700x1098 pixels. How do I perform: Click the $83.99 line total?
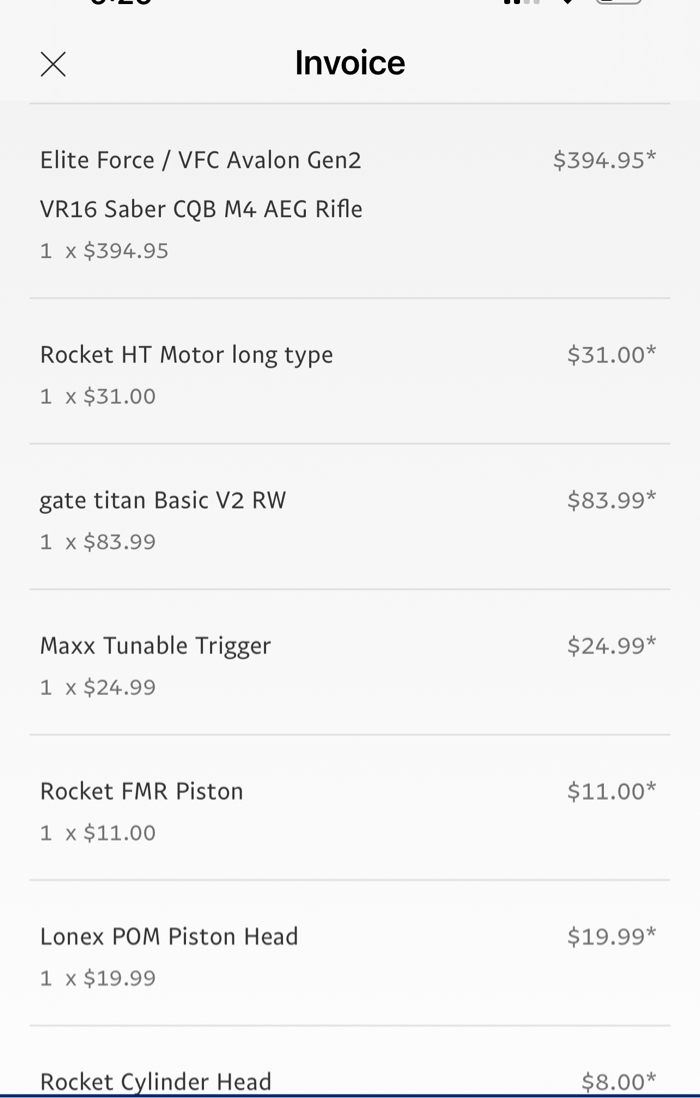[611, 500]
